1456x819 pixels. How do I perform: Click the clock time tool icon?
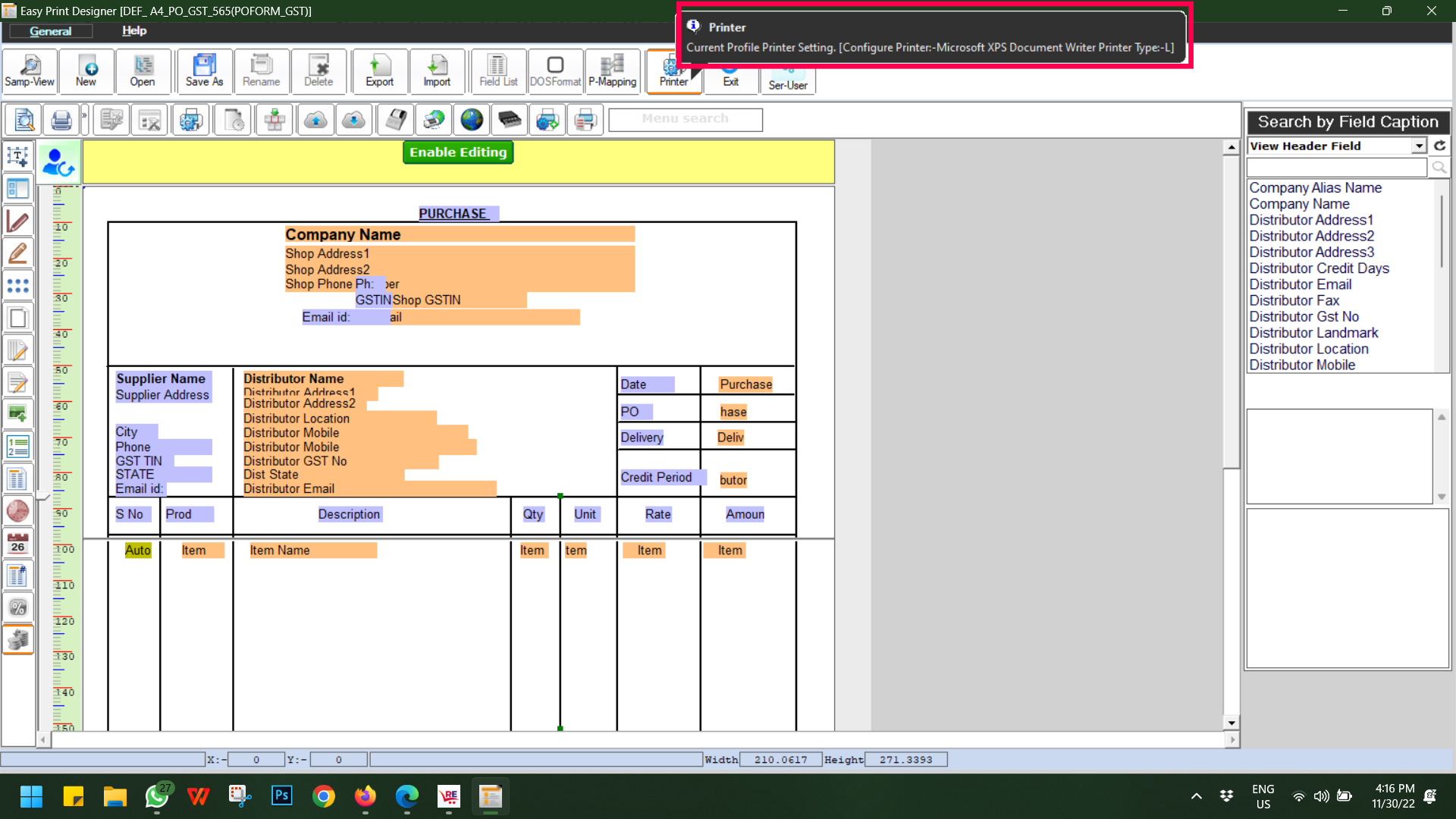(17, 511)
